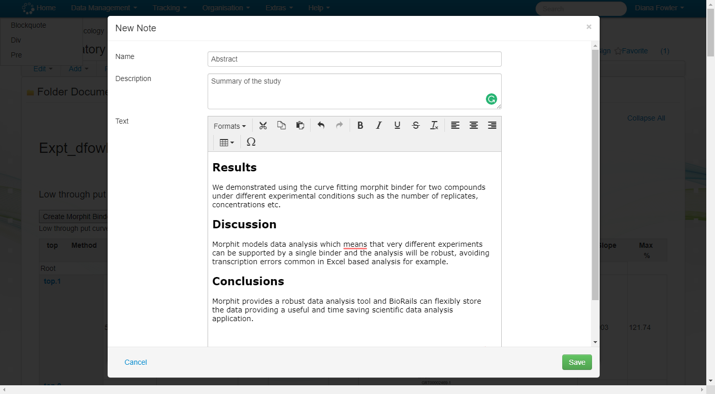
Task: Open the Add dropdown behind the dialog
Action: (78, 69)
